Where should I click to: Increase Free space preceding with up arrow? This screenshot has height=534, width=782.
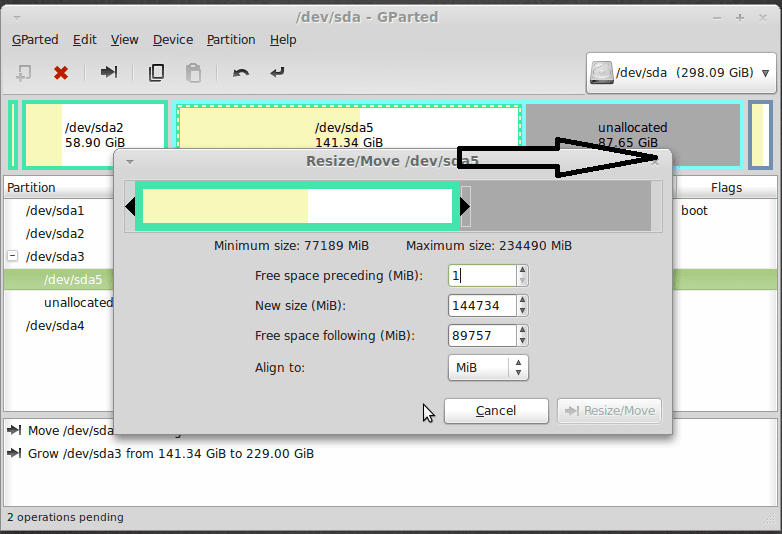tap(522, 270)
